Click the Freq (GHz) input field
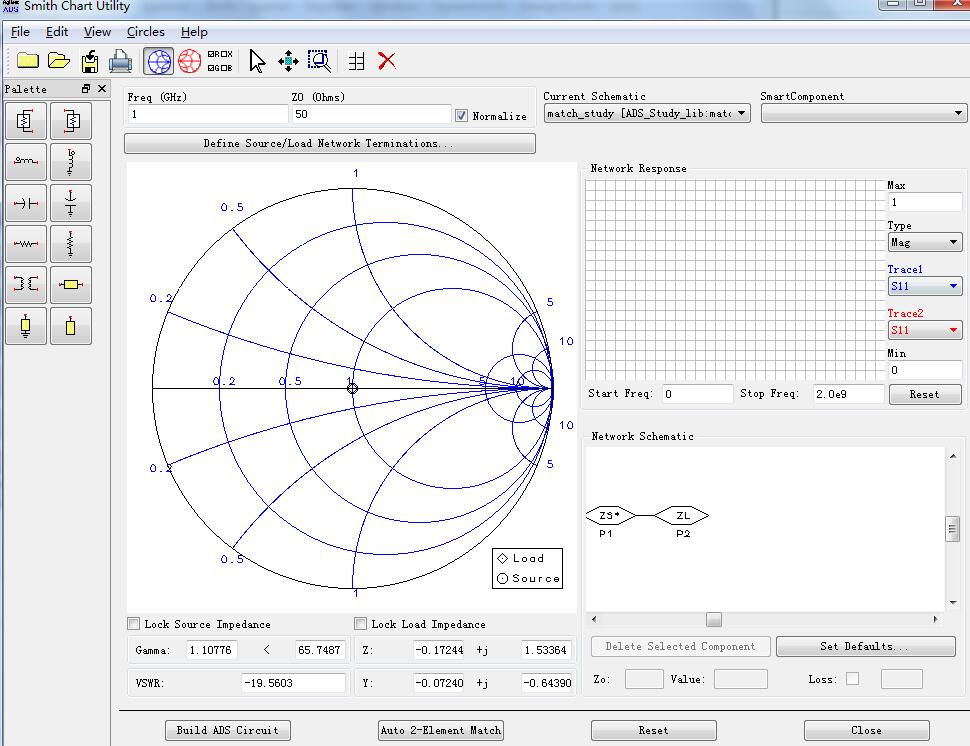The width and height of the screenshot is (970, 746). point(205,115)
